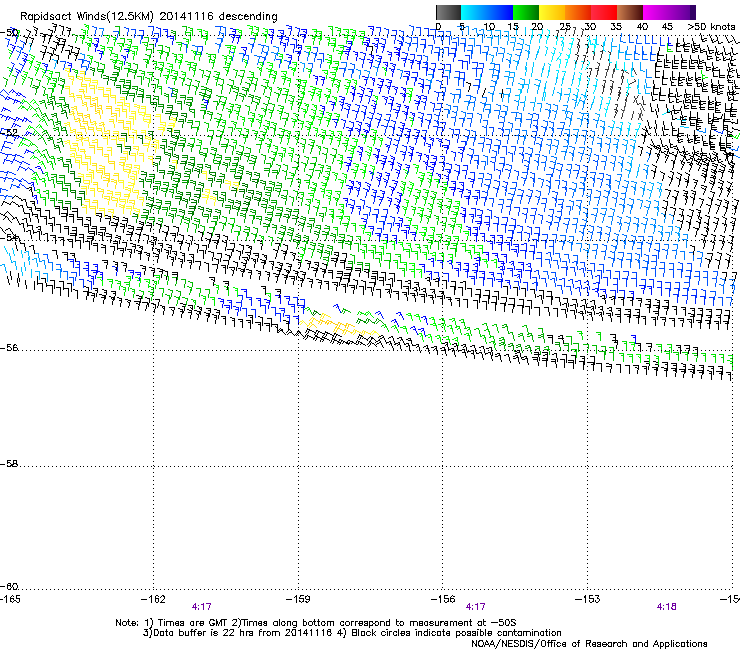The height and width of the screenshot is (650, 740).
Task: Select the yellow 20-25 knots legend segment
Action: pyautogui.click(x=552, y=12)
